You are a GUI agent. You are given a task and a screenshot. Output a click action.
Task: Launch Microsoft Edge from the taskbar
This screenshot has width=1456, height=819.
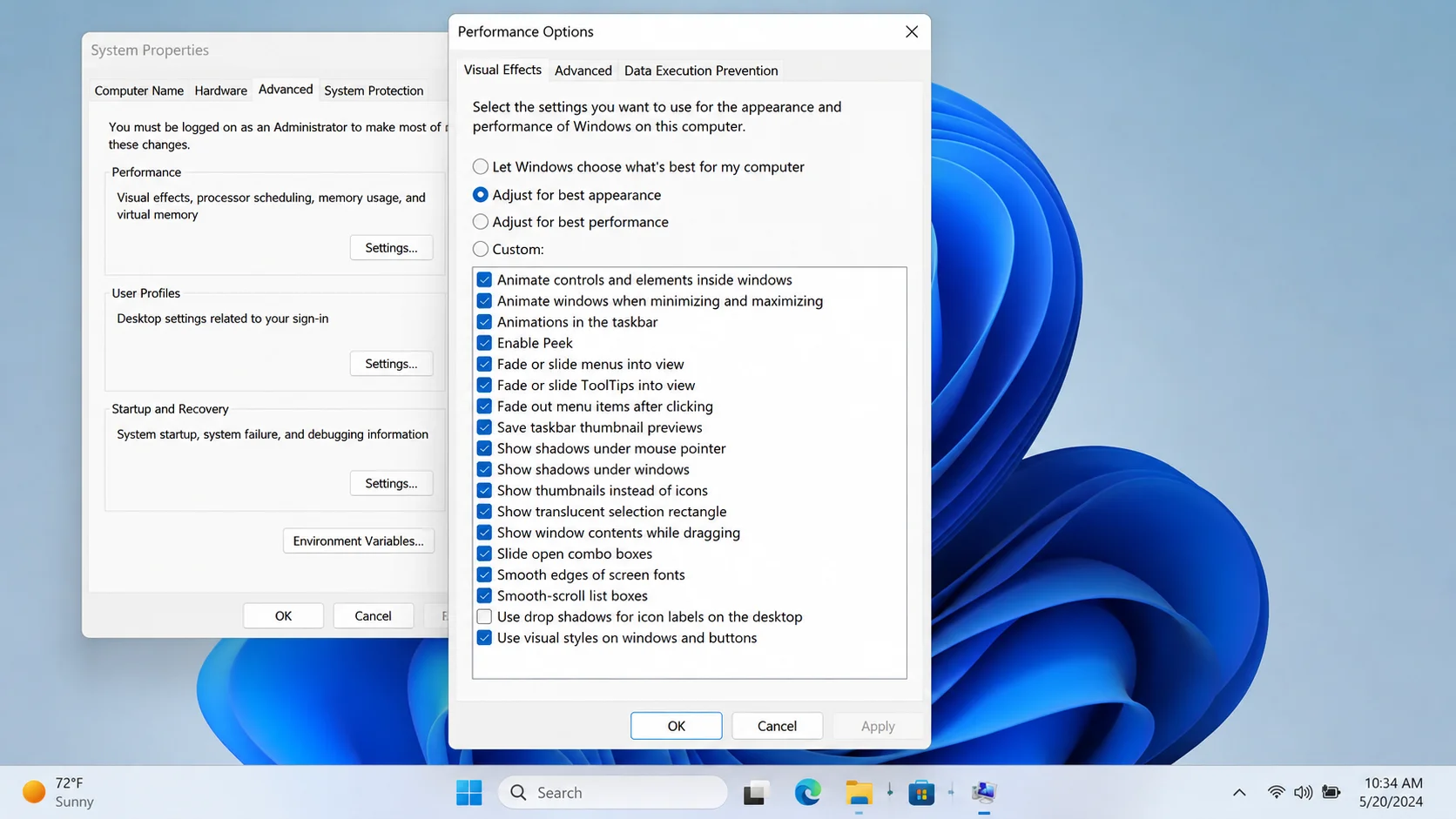pyautogui.click(x=807, y=792)
